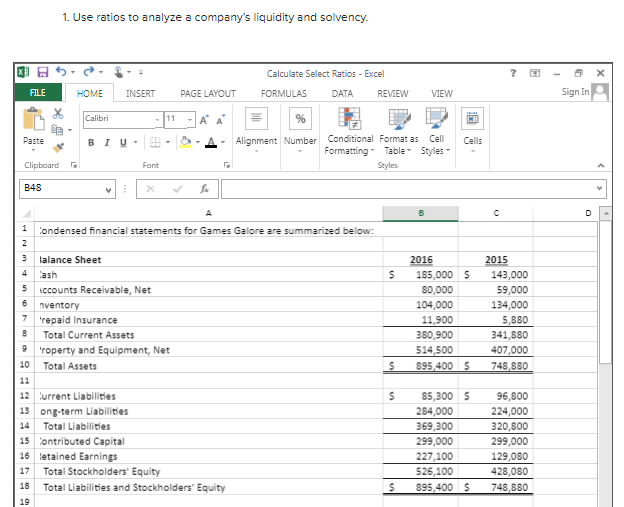This screenshot has width=624, height=507.
Task: Click the Total Current Assets label
Action: point(88,335)
